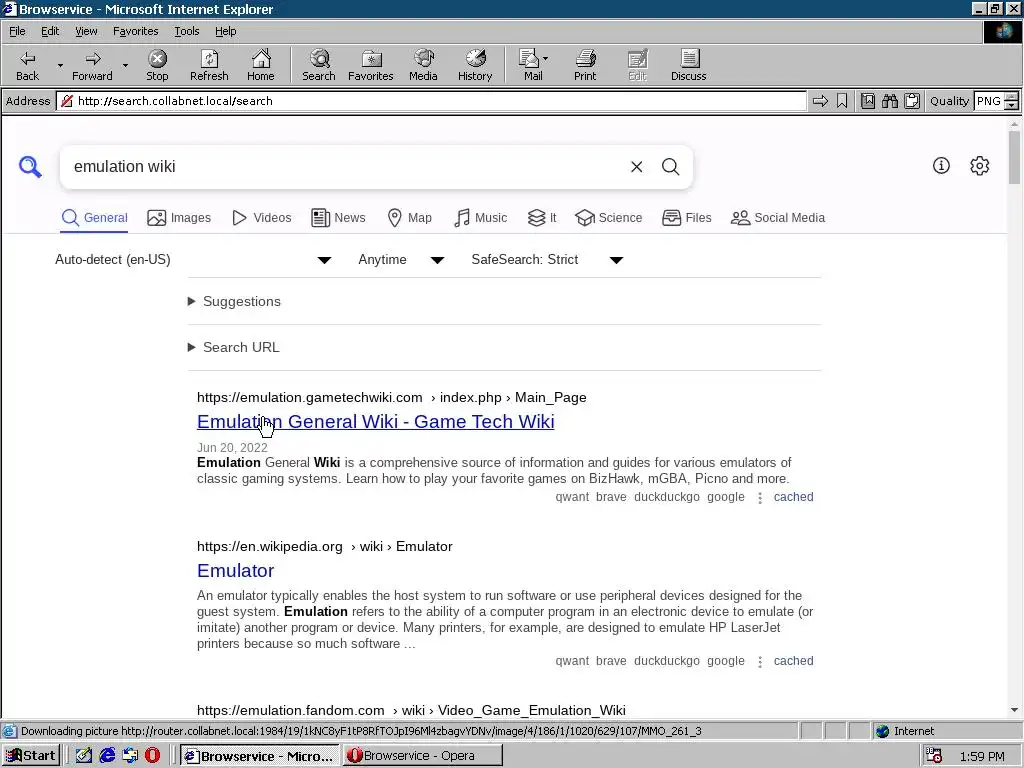Select the General search tab
Screen dimensions: 1024x768
coord(94,218)
